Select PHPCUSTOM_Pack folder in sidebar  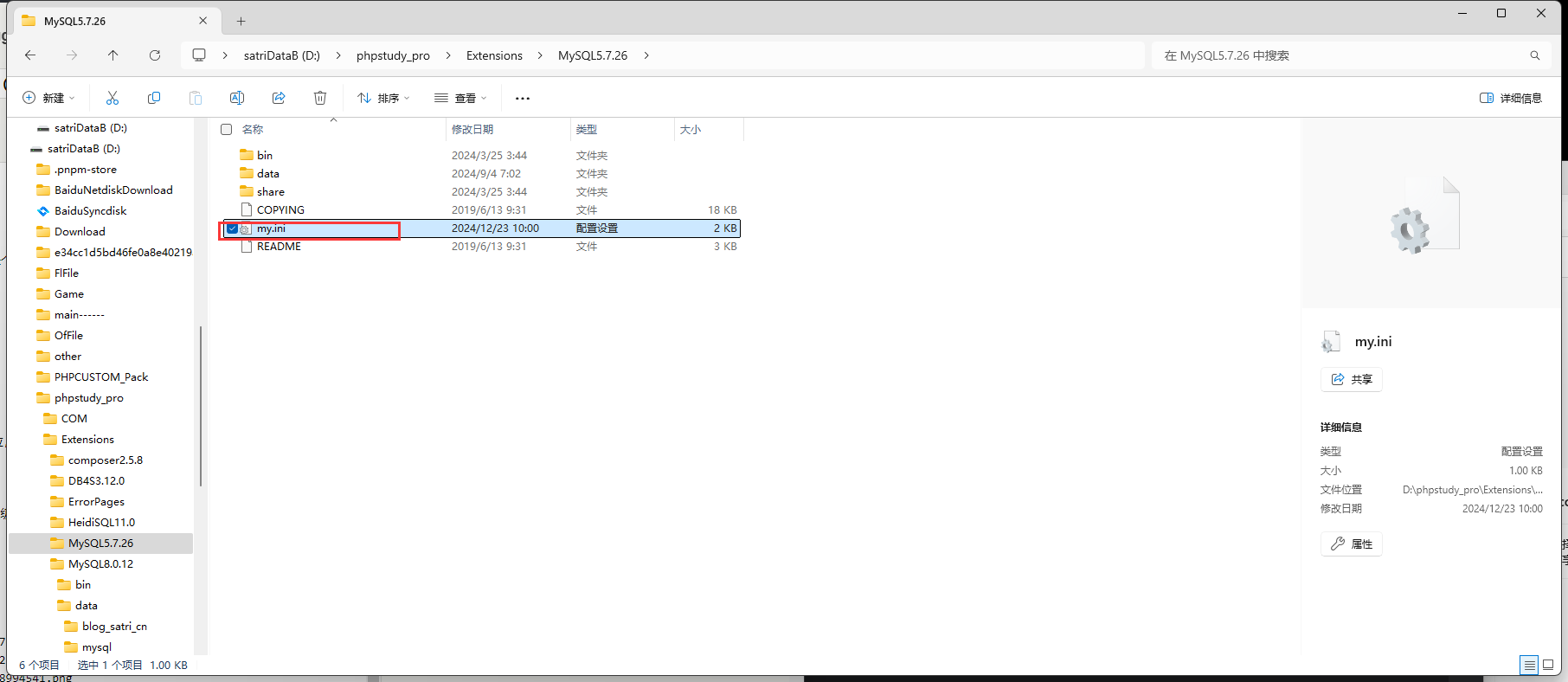click(101, 377)
